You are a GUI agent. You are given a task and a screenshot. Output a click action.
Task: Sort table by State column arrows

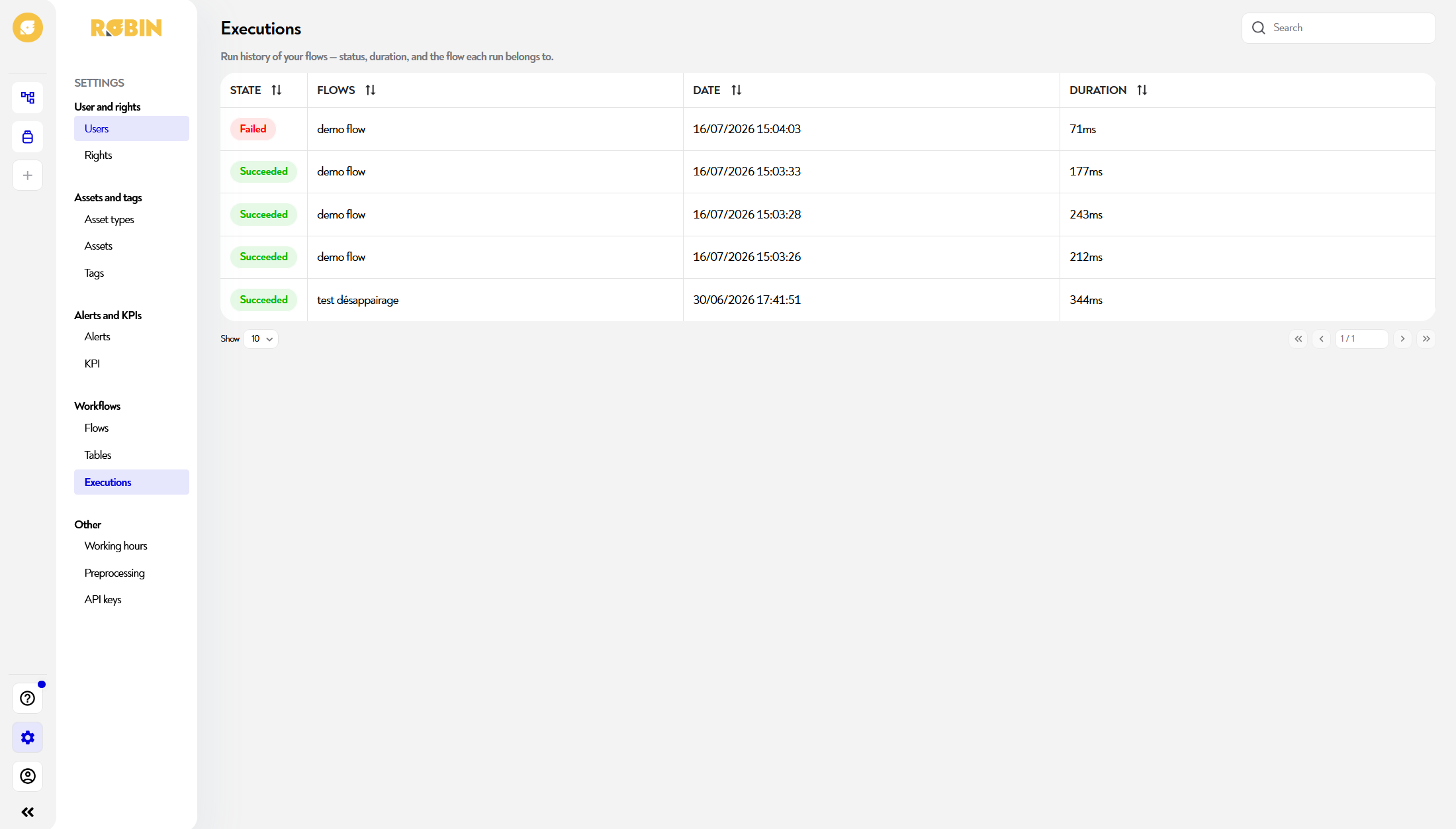pos(277,90)
